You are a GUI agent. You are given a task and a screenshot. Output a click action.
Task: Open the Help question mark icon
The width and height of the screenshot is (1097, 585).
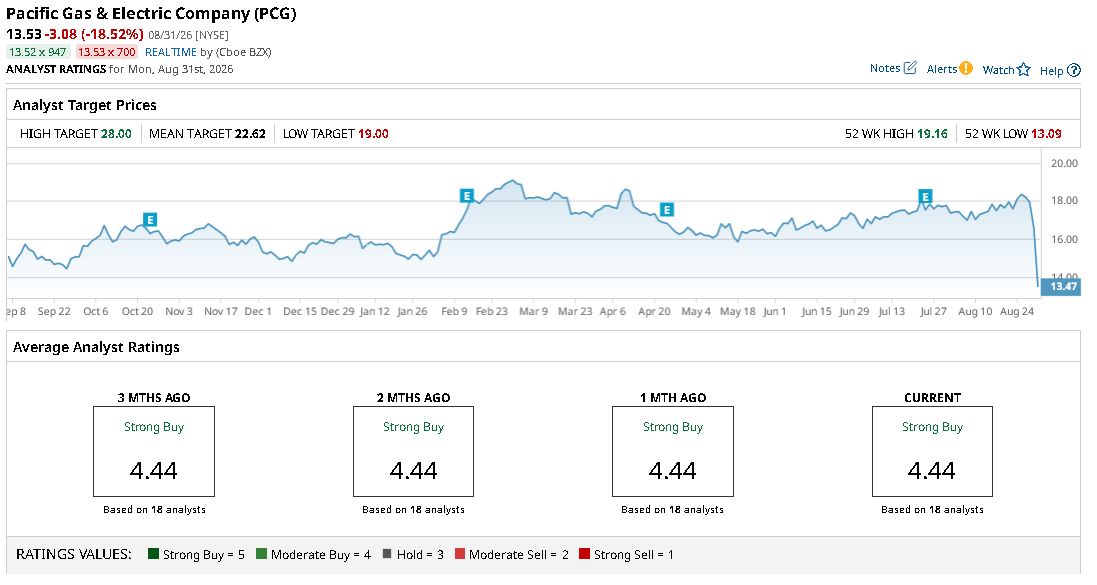pyautogui.click(x=1073, y=70)
